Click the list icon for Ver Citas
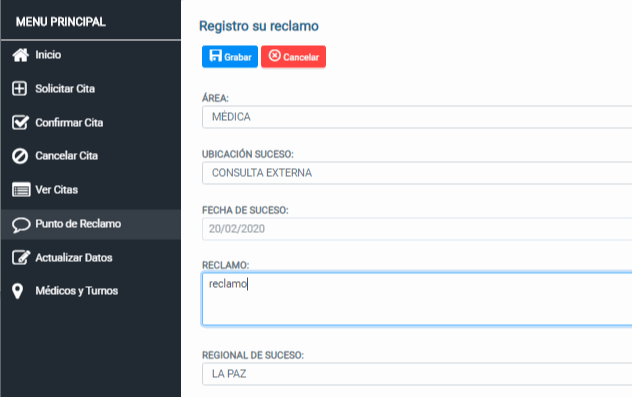Image resolution: width=632 pixels, height=397 pixels. pyautogui.click(x=21, y=189)
